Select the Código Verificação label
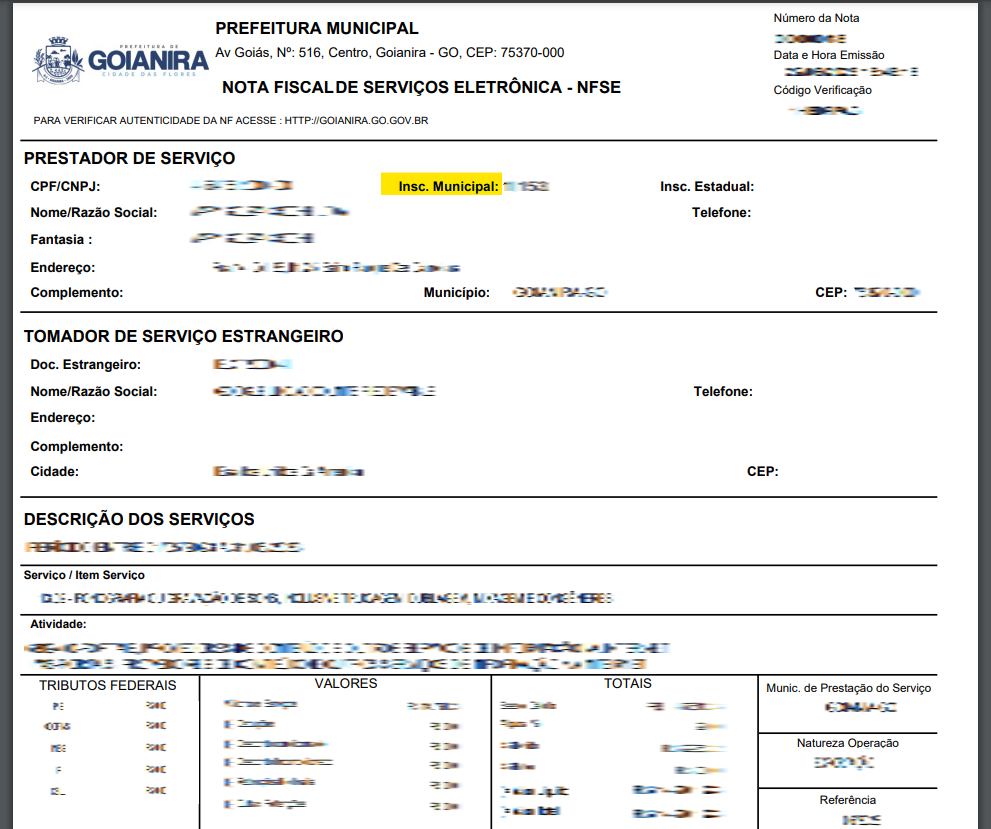Screen dimensions: 991x829 click(822, 90)
